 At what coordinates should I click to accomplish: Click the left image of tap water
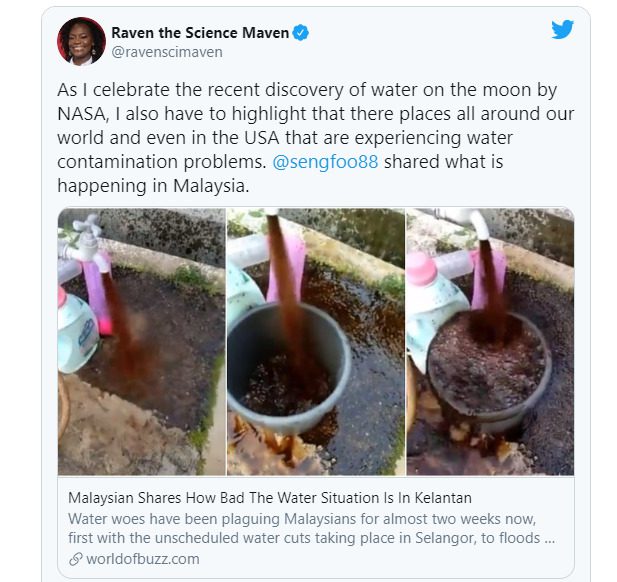tap(142, 342)
